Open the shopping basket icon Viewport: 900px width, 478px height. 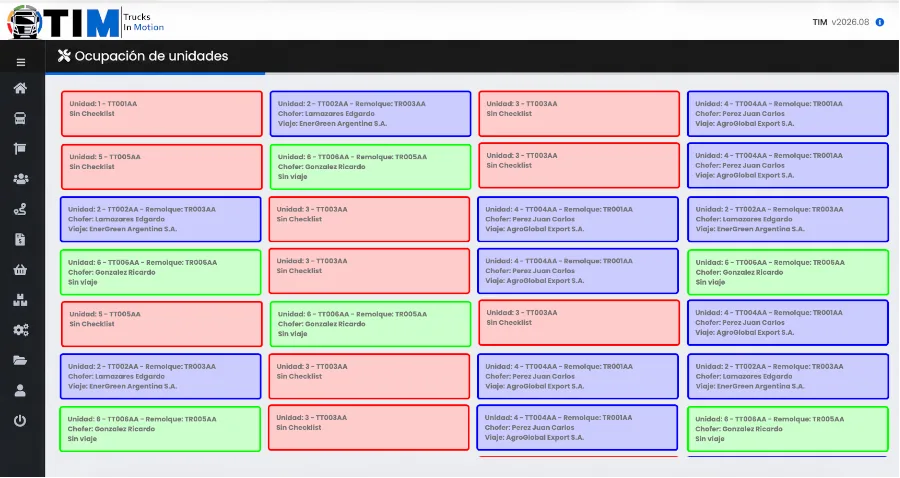[20, 270]
